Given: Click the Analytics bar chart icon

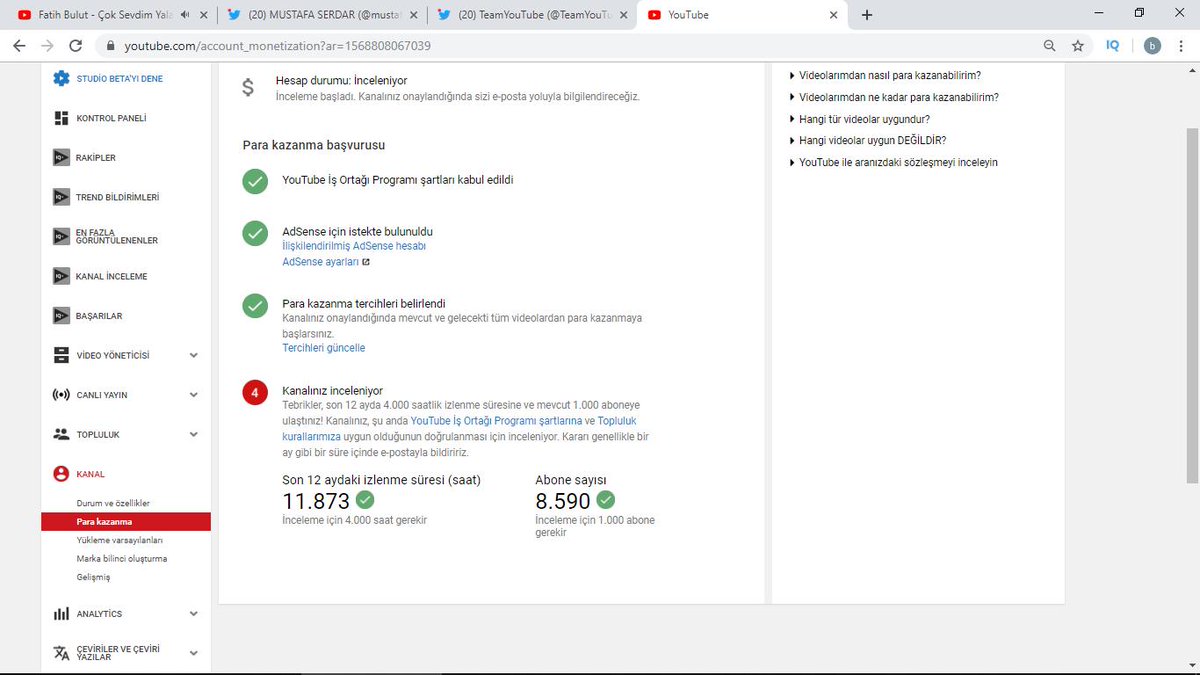Looking at the screenshot, I should 61,614.
